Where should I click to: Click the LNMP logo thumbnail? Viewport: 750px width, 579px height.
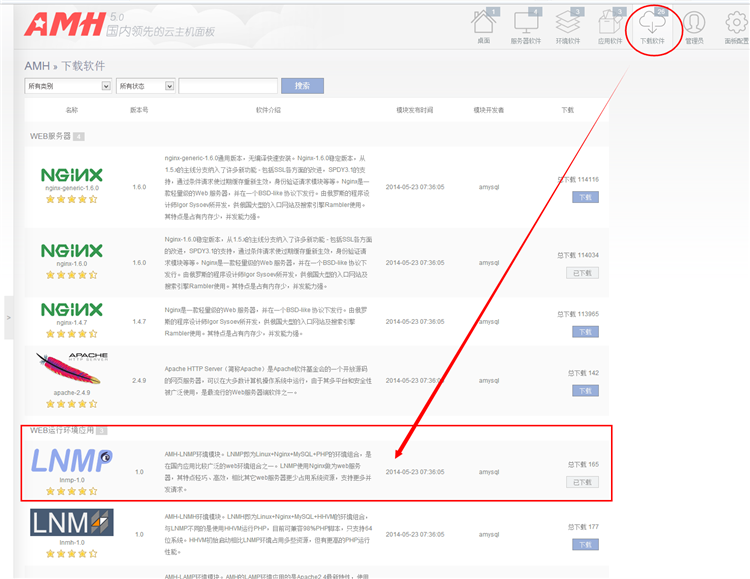[x=71, y=461]
